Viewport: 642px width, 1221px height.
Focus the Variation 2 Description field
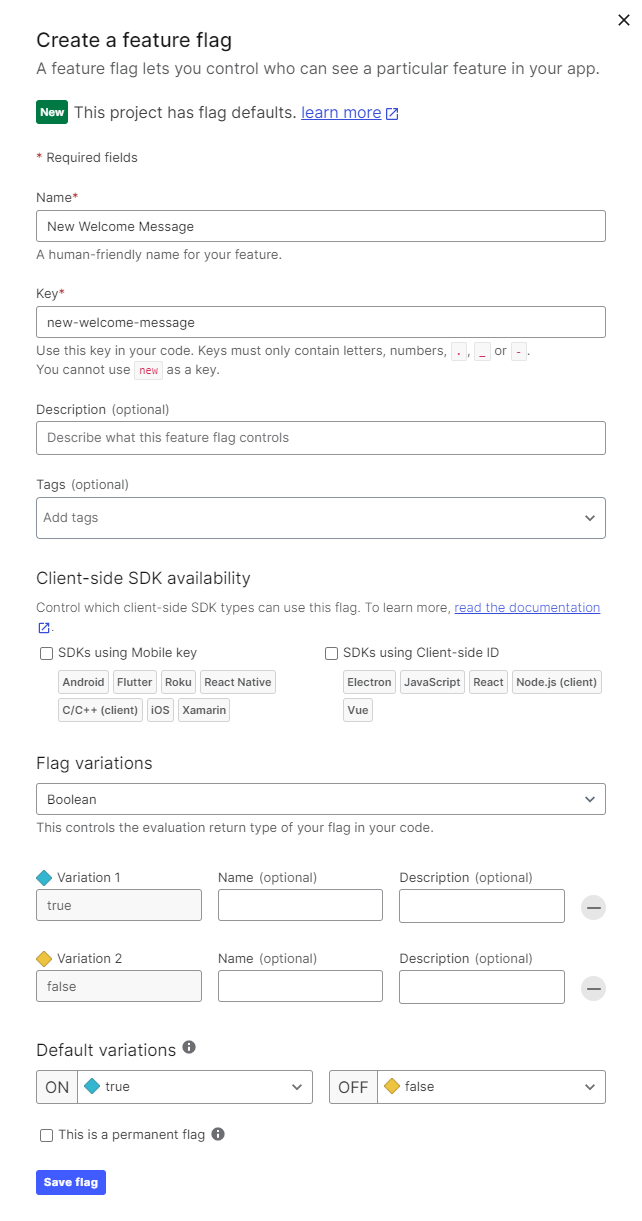[x=482, y=987]
